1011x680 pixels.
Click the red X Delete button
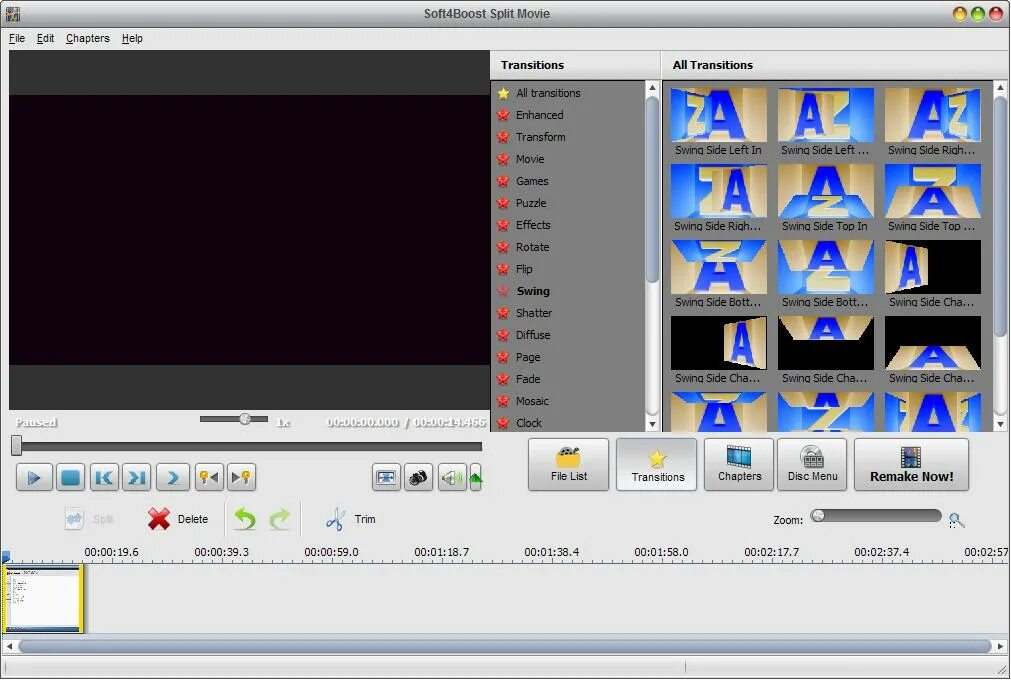tap(177, 519)
